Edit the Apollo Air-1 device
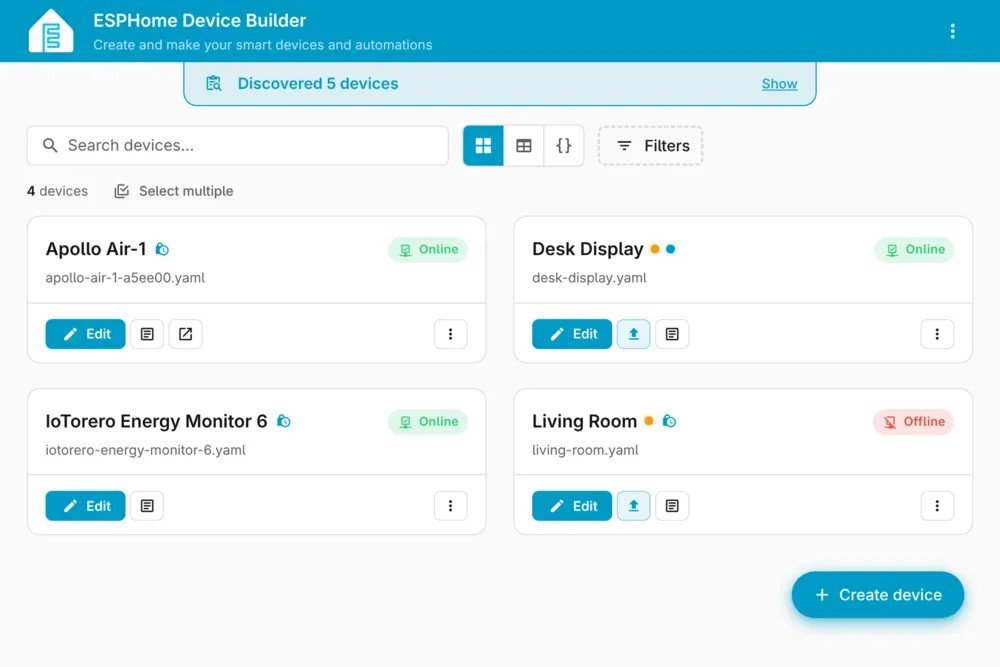Screen dimensions: 1000x667 (x=85, y=334)
